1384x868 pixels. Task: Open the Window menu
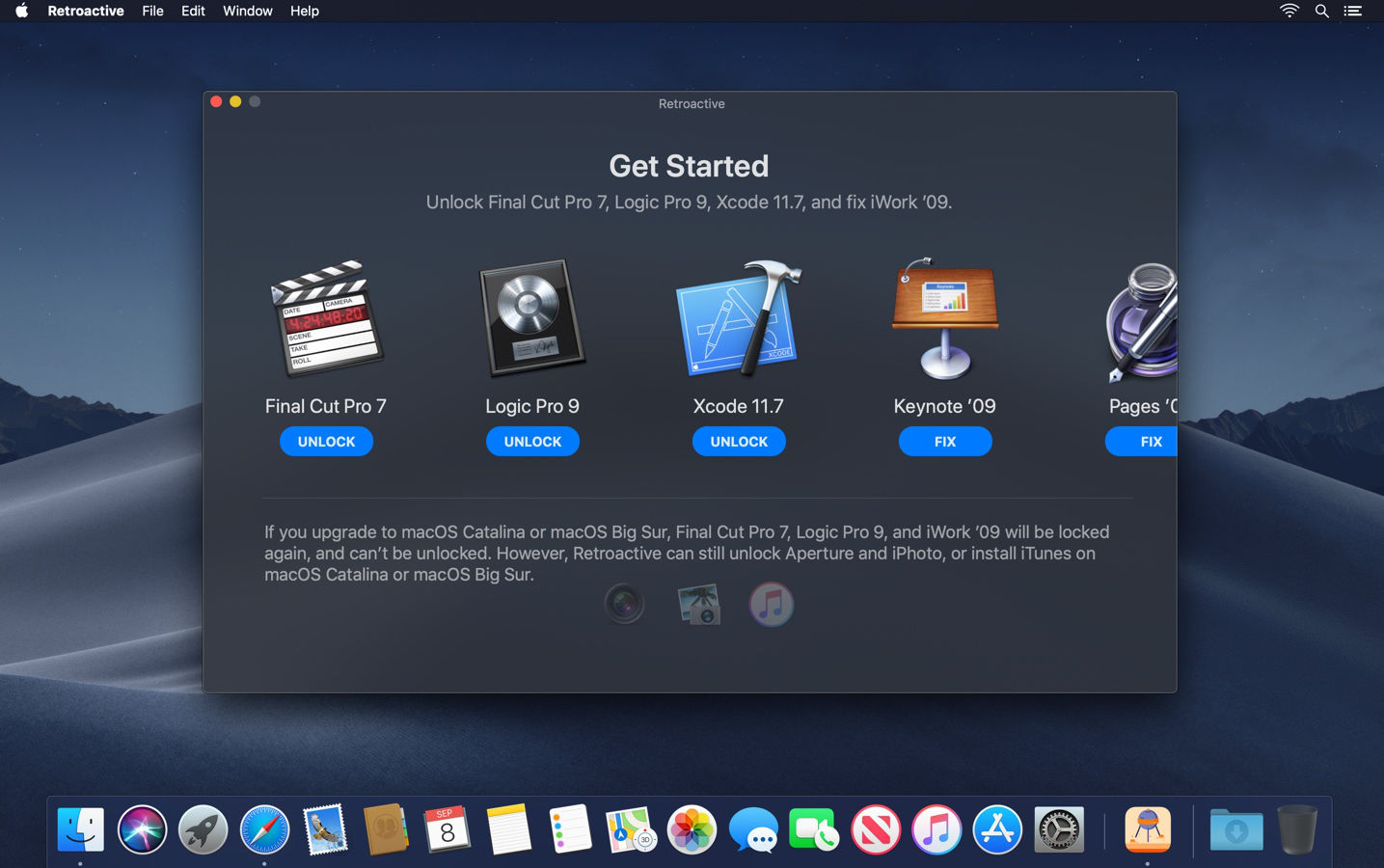(247, 11)
